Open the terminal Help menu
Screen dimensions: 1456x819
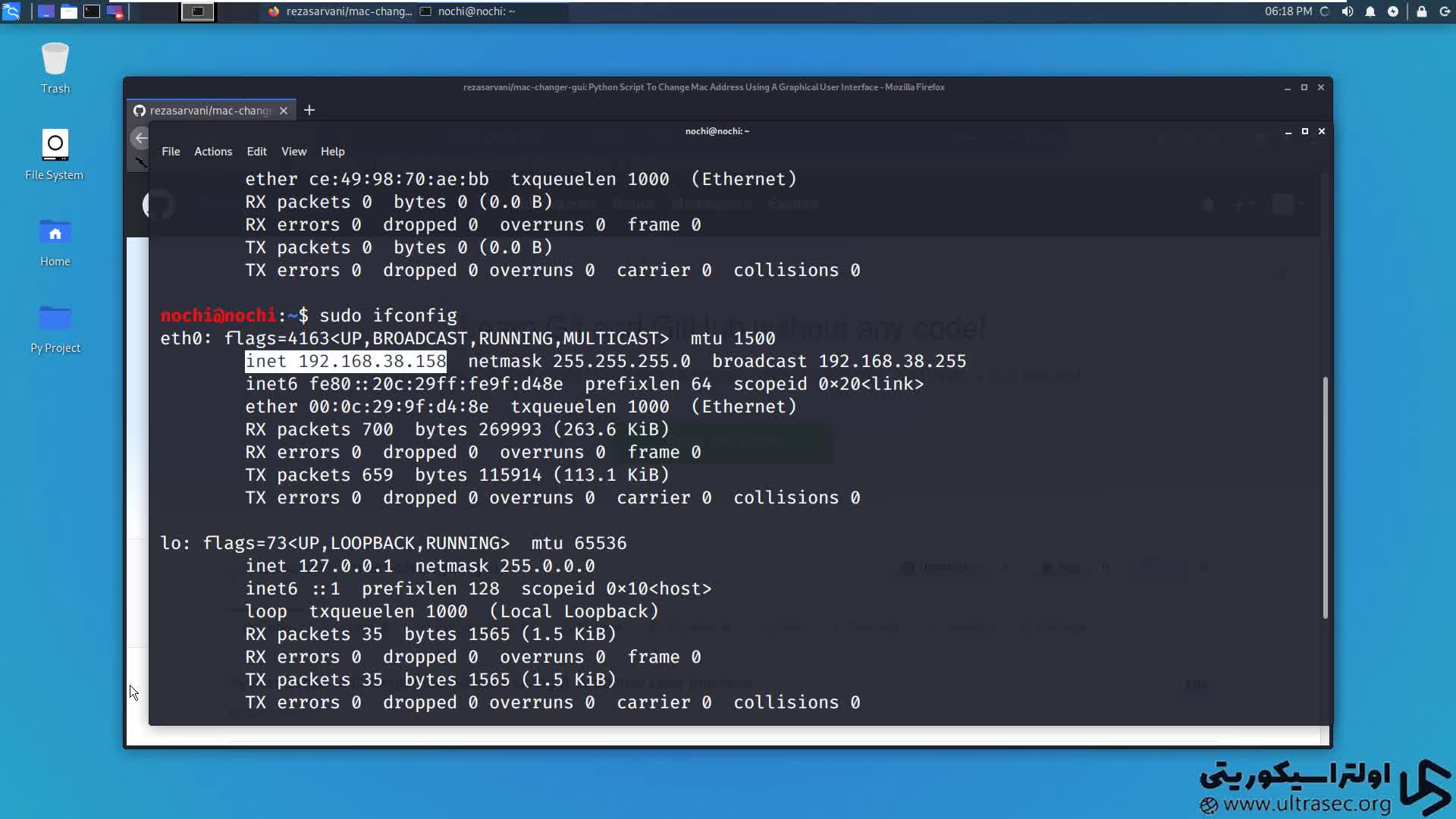332,152
